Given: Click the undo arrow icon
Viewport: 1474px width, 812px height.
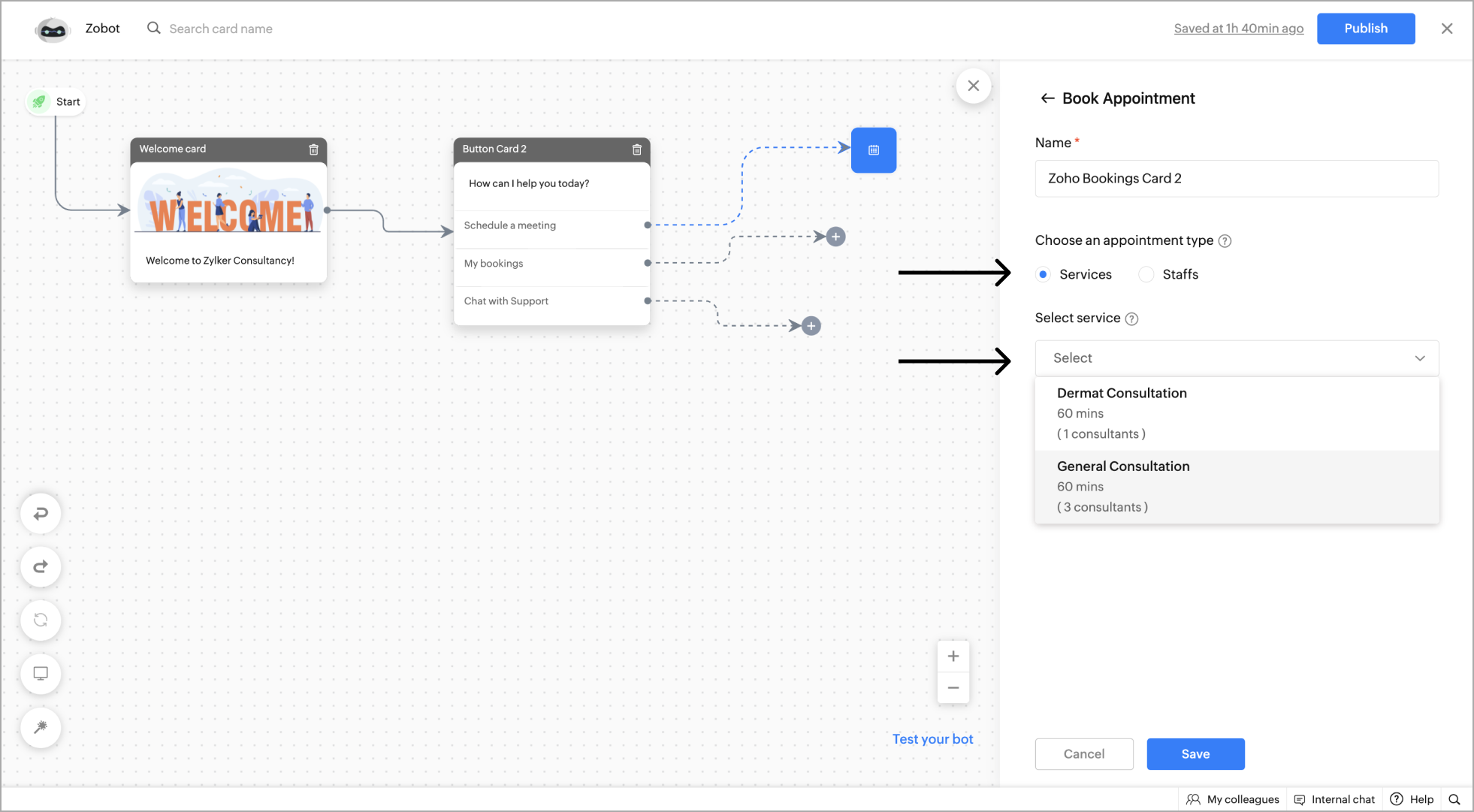Looking at the screenshot, I should [41, 513].
